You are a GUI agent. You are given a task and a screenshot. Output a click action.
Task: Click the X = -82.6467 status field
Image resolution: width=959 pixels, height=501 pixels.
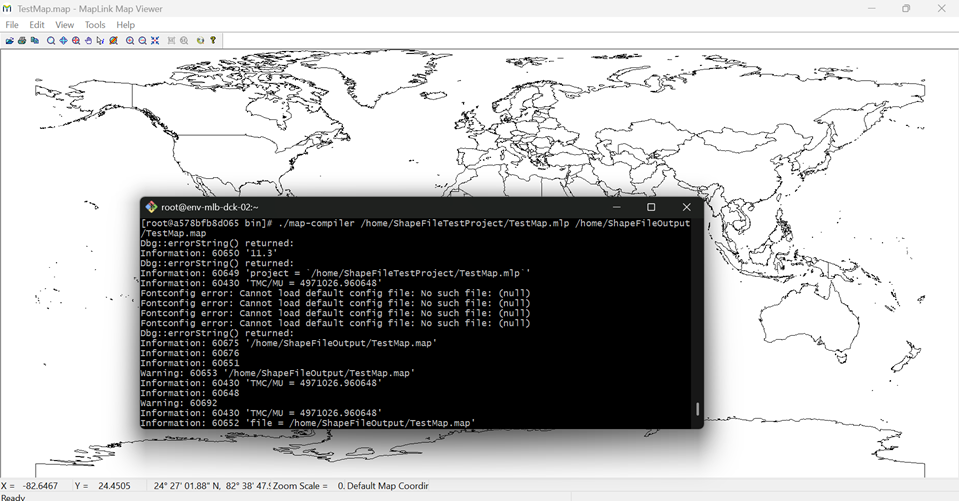30,486
